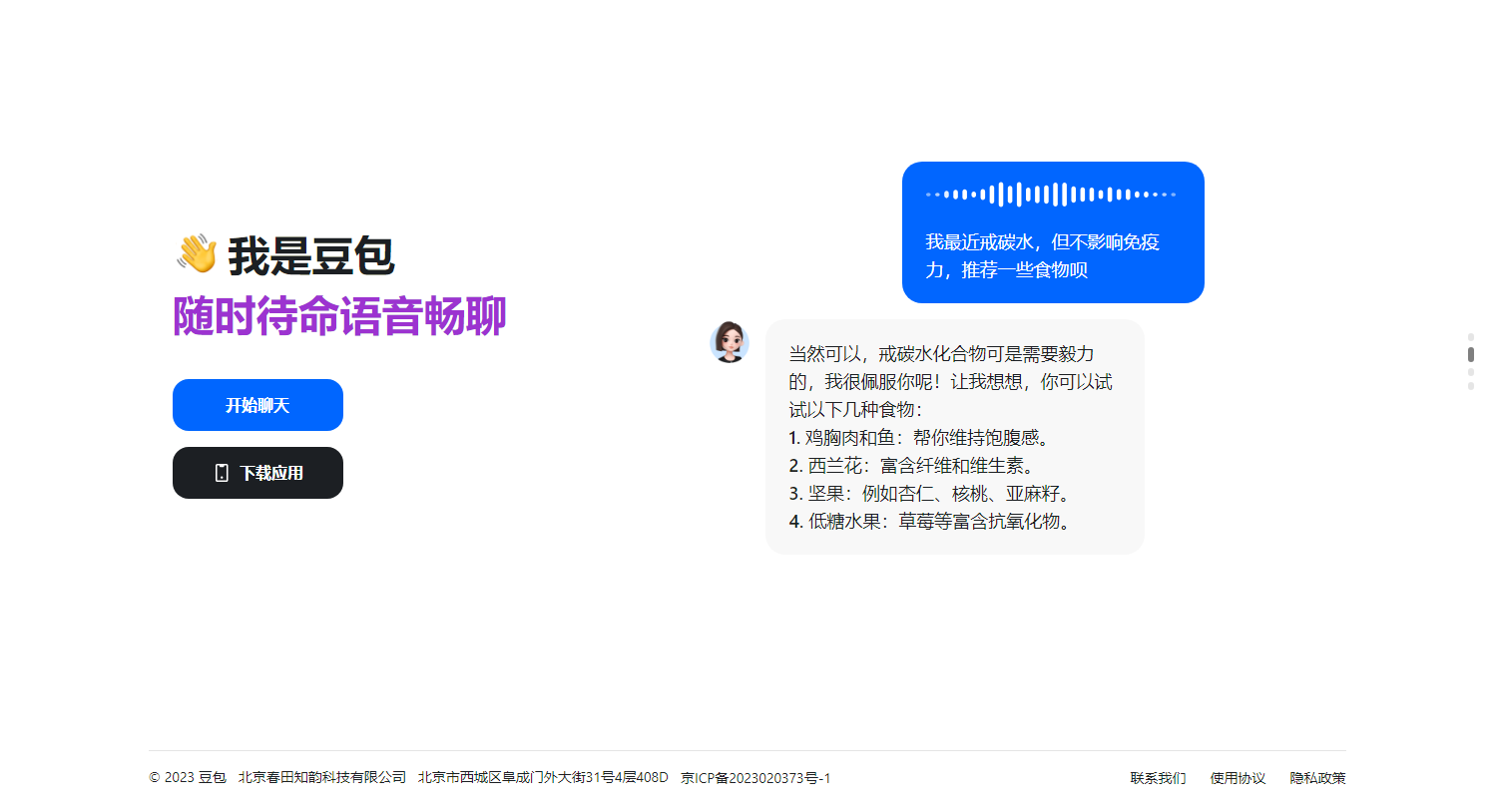Image resolution: width=1494 pixels, height=812 pixels.
Task: Click the company name 北京春田知韵科技有限公司
Action: (x=322, y=778)
